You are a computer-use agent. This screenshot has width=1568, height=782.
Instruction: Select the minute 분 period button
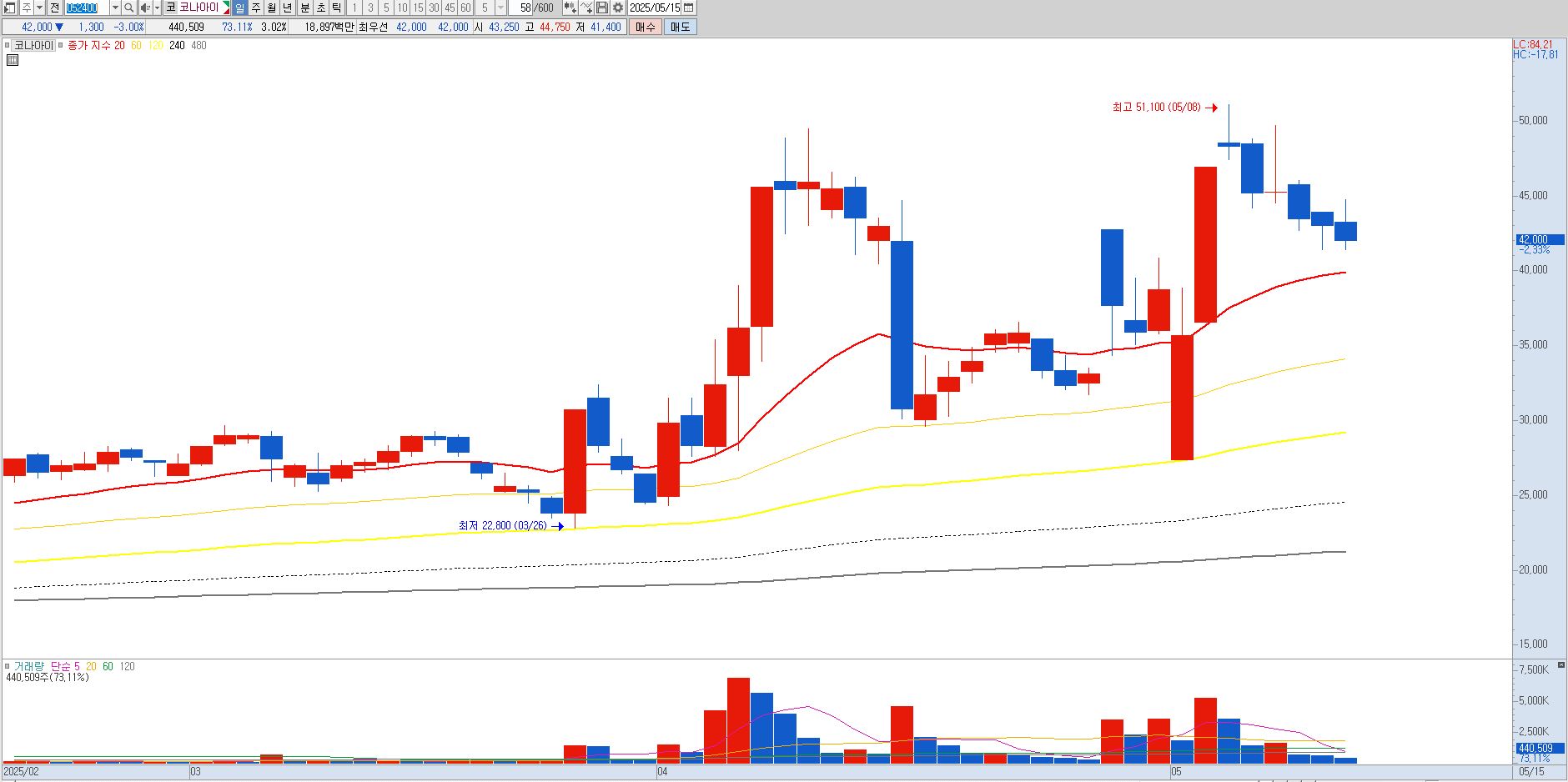pyautogui.click(x=305, y=8)
